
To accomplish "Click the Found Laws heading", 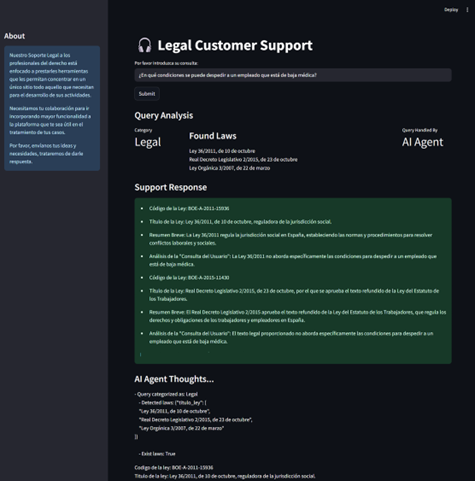I will pyautogui.click(x=213, y=136).
